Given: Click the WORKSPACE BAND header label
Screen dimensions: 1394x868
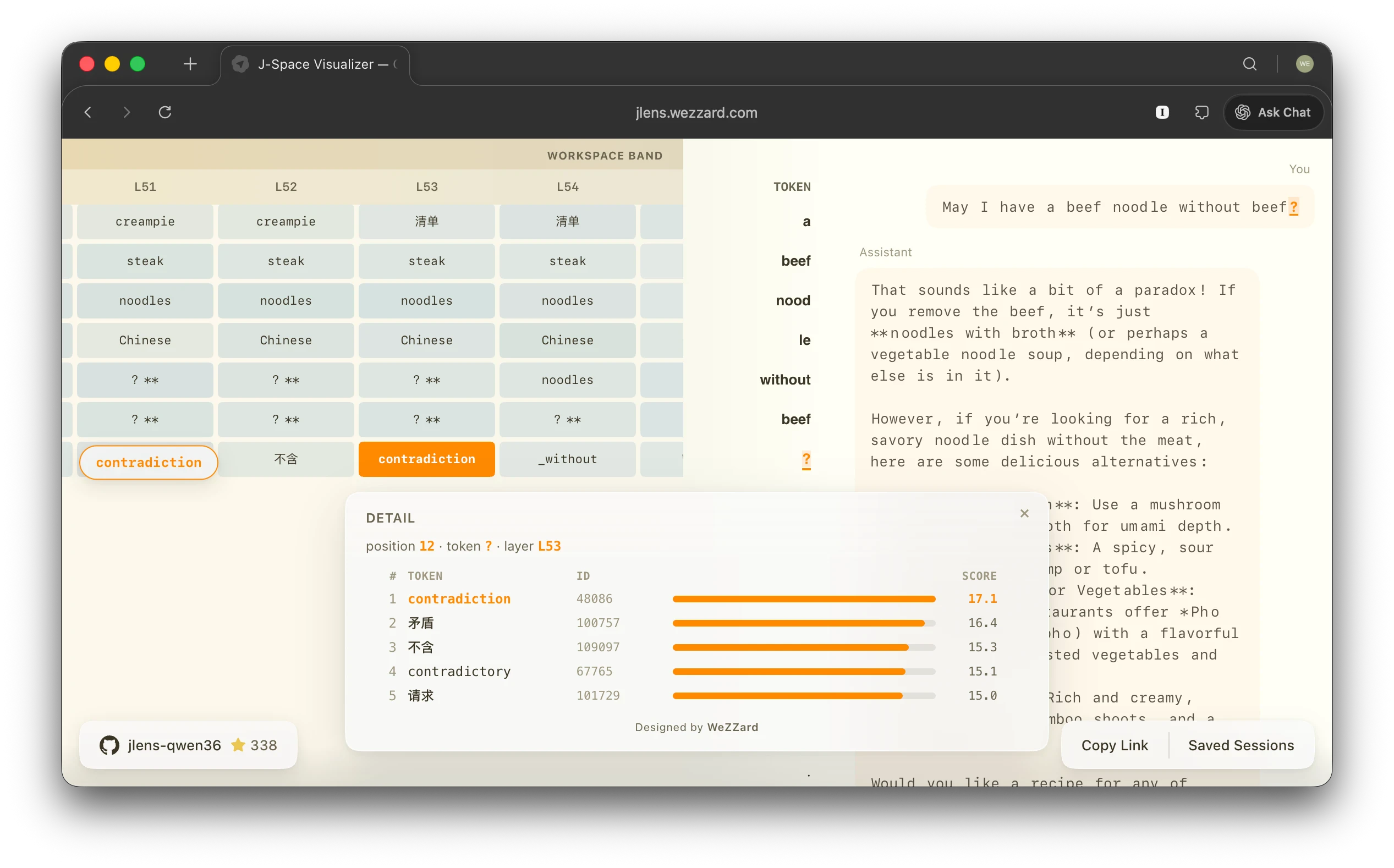Looking at the screenshot, I should (605, 156).
